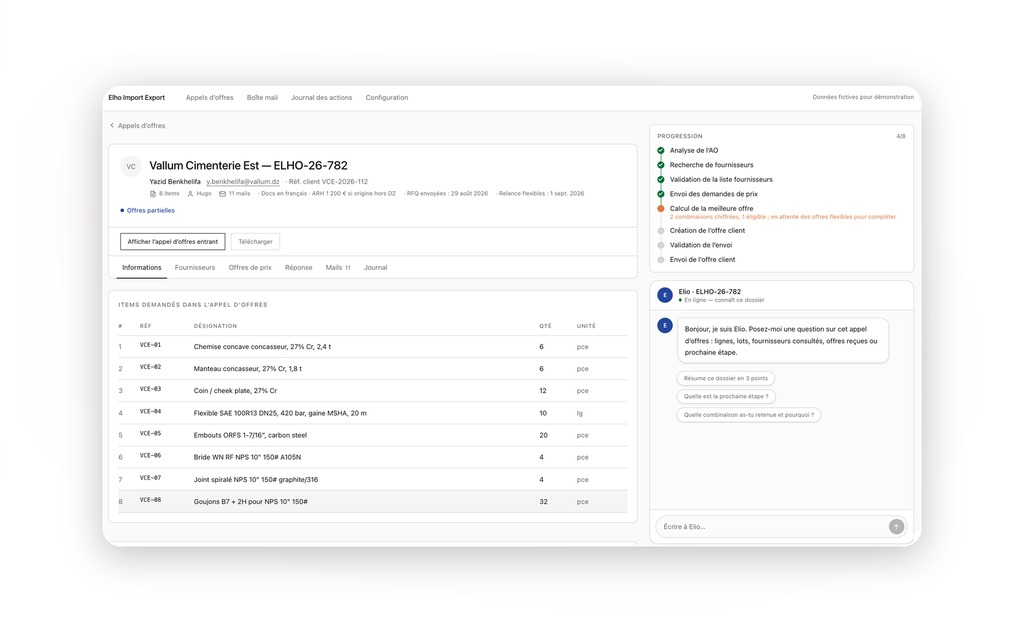1024x640 pixels.
Task: Click the grey dot for Envoi de l'offre client
Action: (661, 260)
